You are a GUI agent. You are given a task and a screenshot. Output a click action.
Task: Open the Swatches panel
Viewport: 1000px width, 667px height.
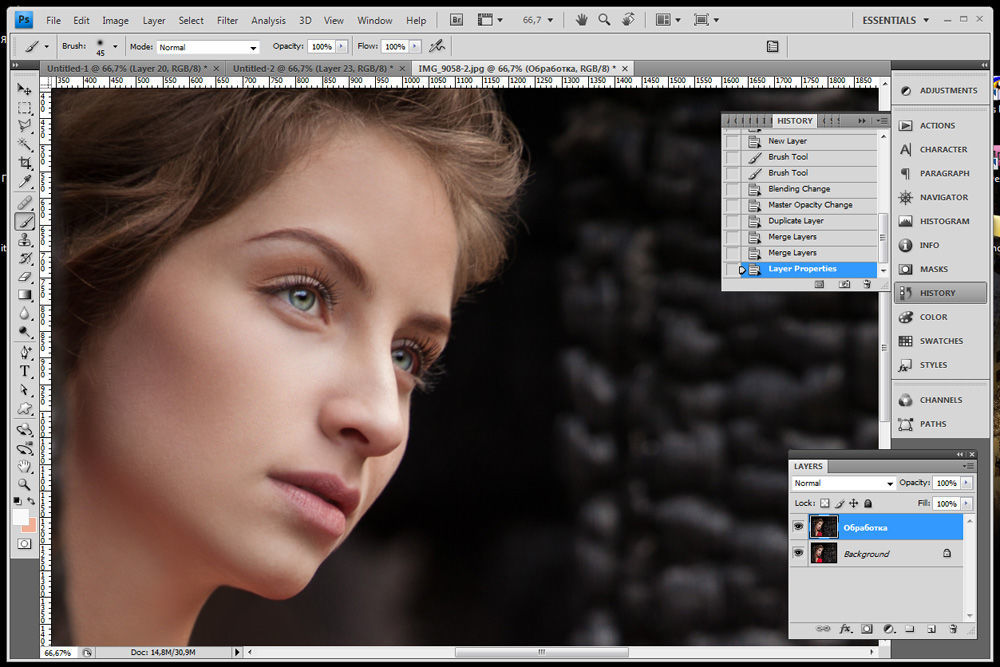tap(940, 341)
